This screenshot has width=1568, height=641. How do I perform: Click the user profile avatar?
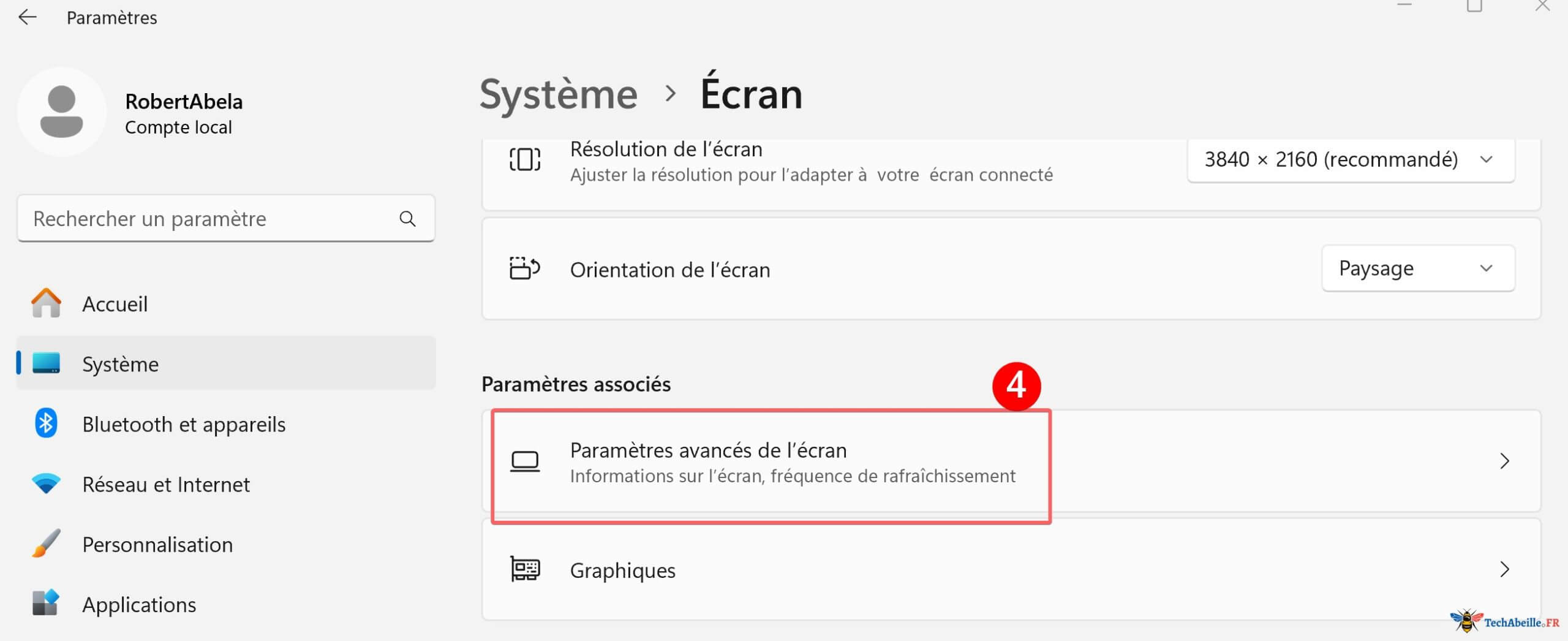61,112
